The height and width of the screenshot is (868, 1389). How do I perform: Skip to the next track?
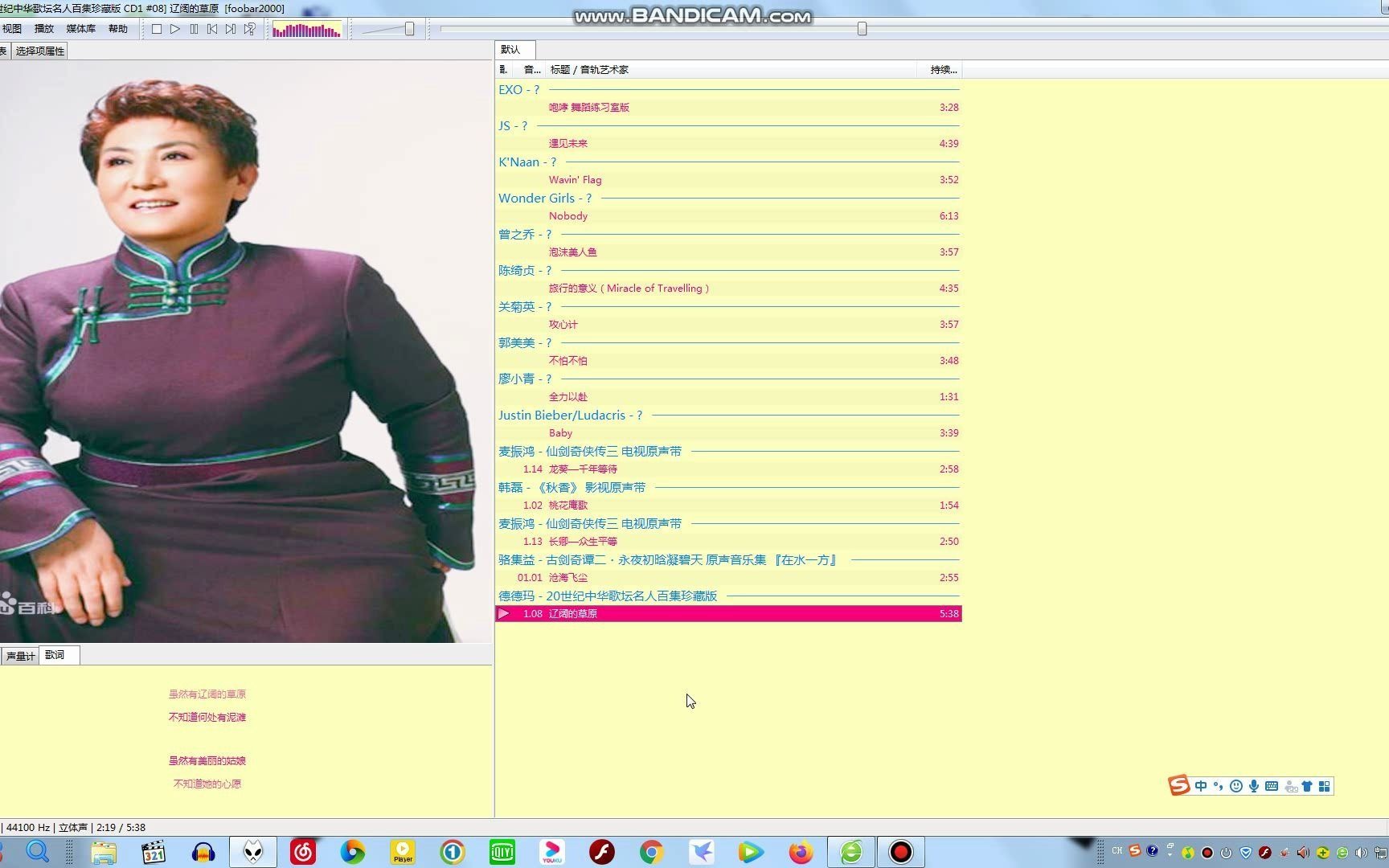231,29
